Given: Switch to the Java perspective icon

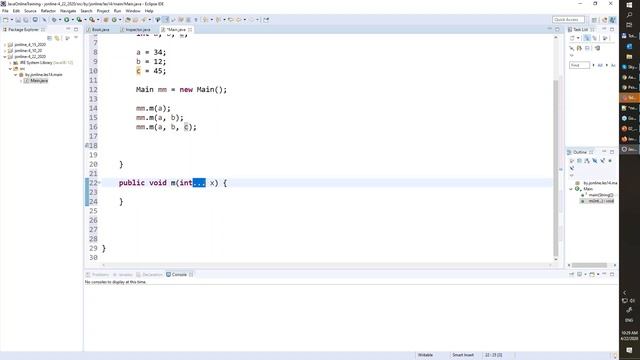Looking at the screenshot, I should (x=612, y=20).
